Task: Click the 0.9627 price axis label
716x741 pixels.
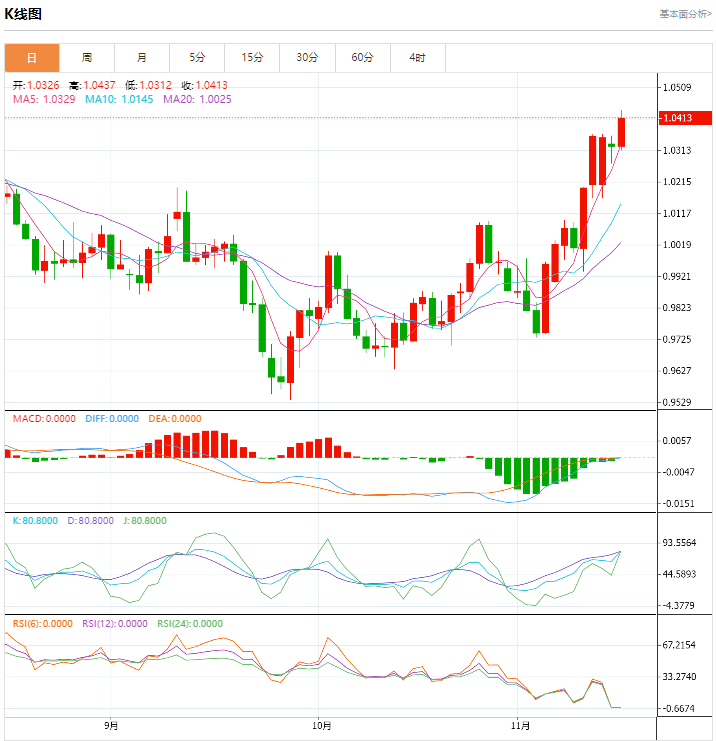Action: coord(677,370)
